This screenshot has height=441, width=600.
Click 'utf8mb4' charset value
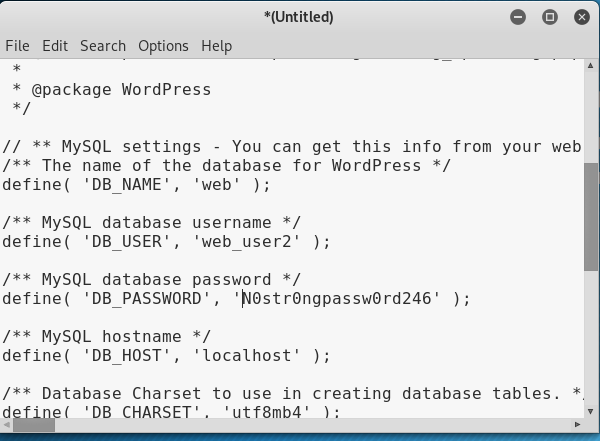[x=267, y=412]
